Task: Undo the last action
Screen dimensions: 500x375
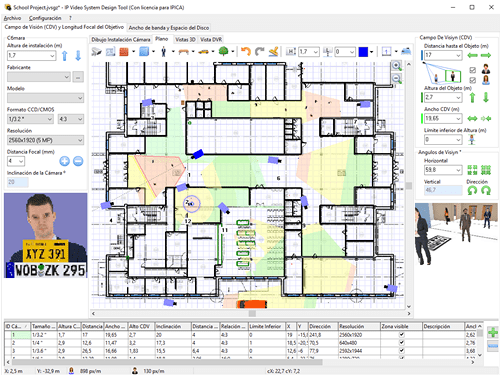Action: coord(246,51)
